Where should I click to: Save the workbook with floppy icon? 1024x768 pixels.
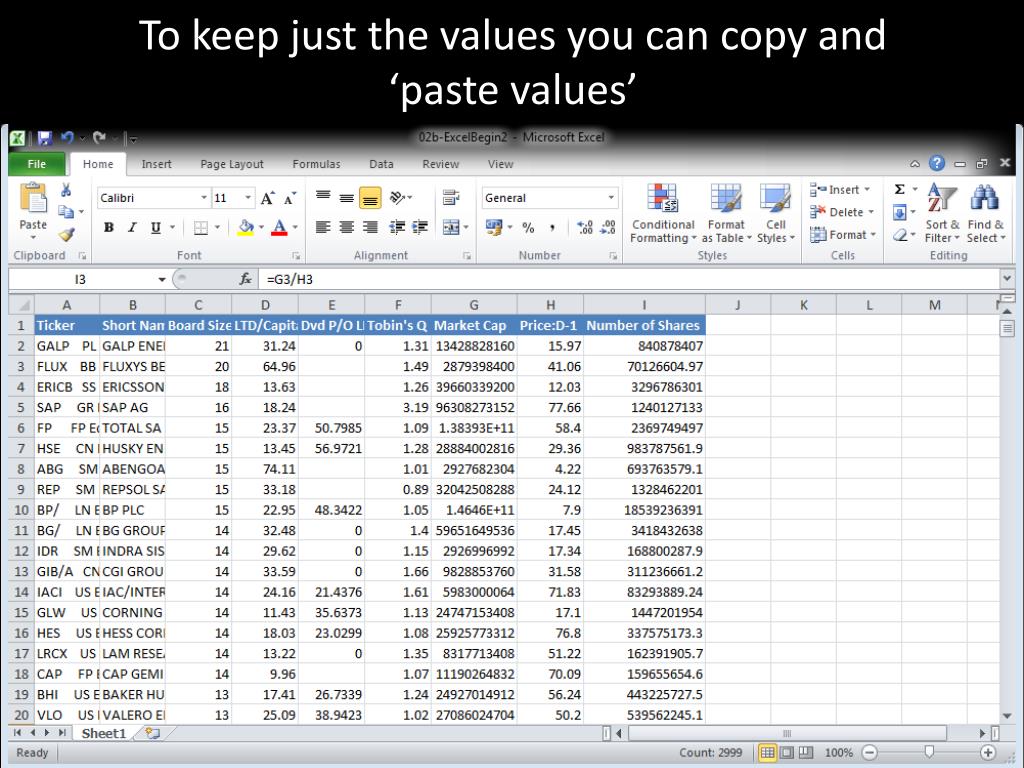[44, 138]
